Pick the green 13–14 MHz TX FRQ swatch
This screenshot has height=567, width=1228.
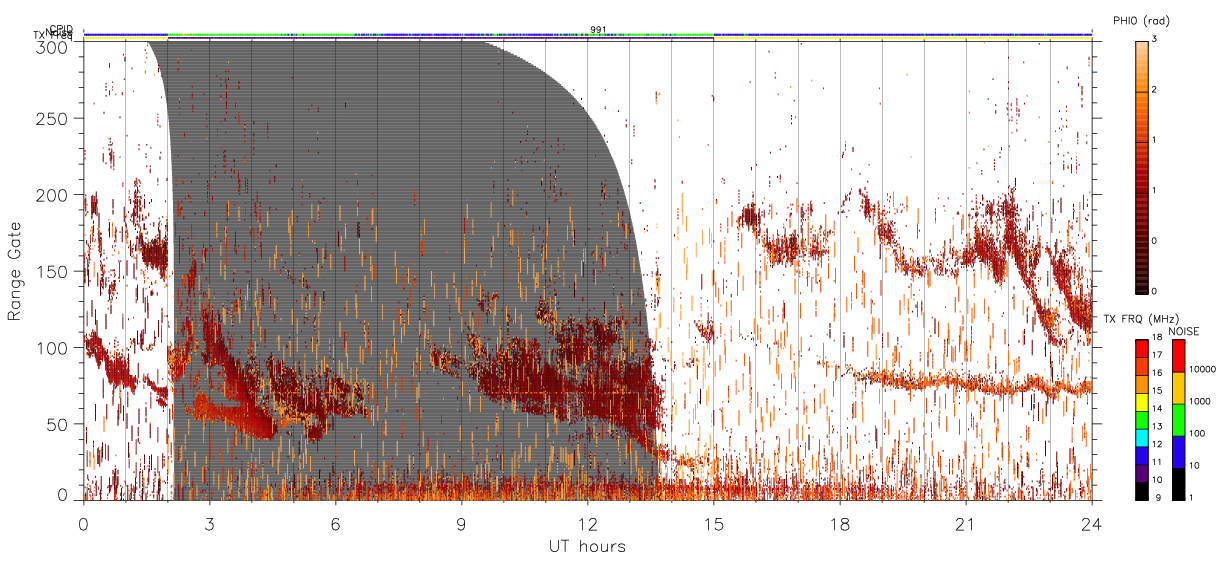point(1142,419)
